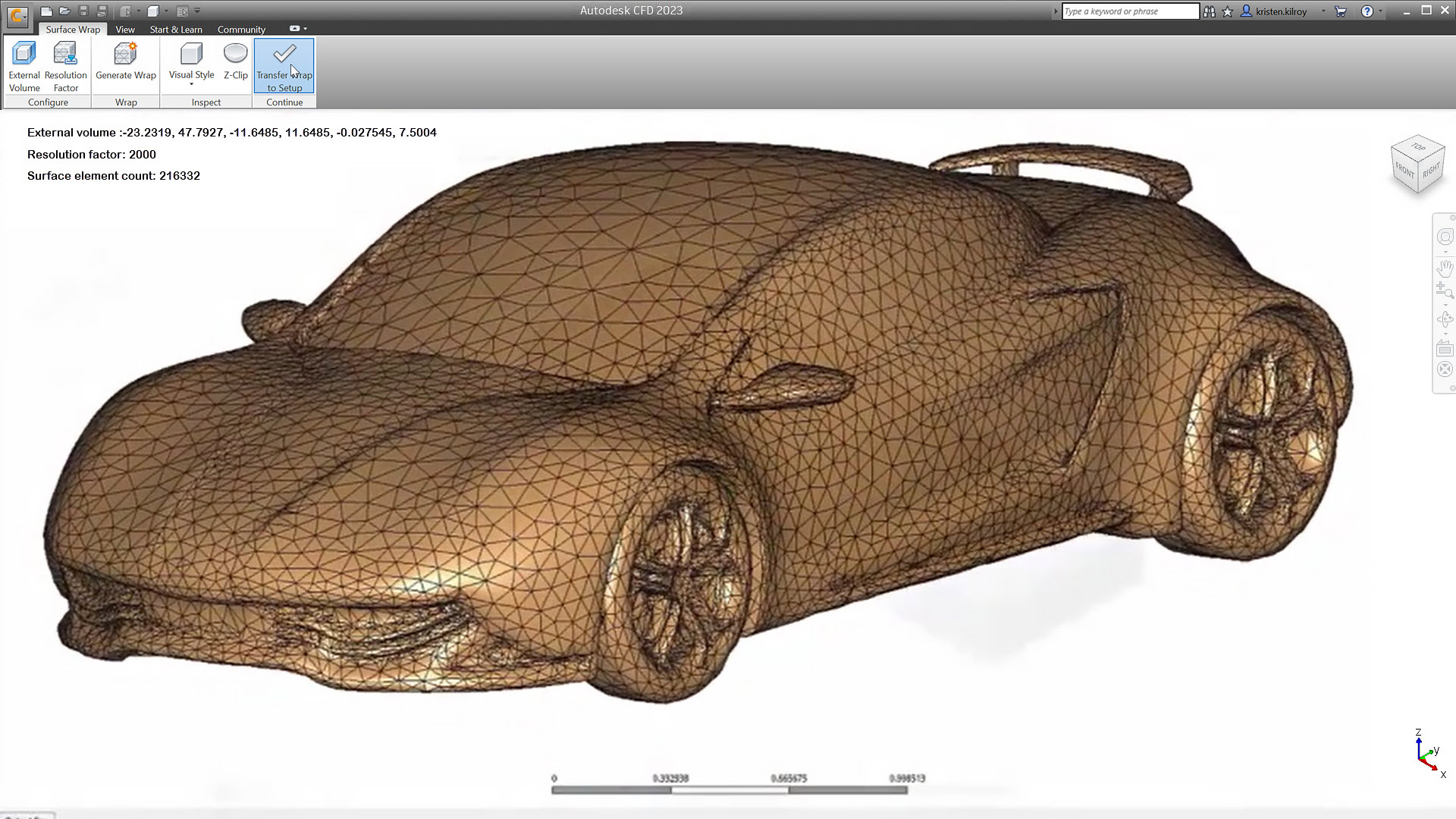Click the Resolution Factor tool
Viewport: 1456px width, 819px height.
[66, 67]
